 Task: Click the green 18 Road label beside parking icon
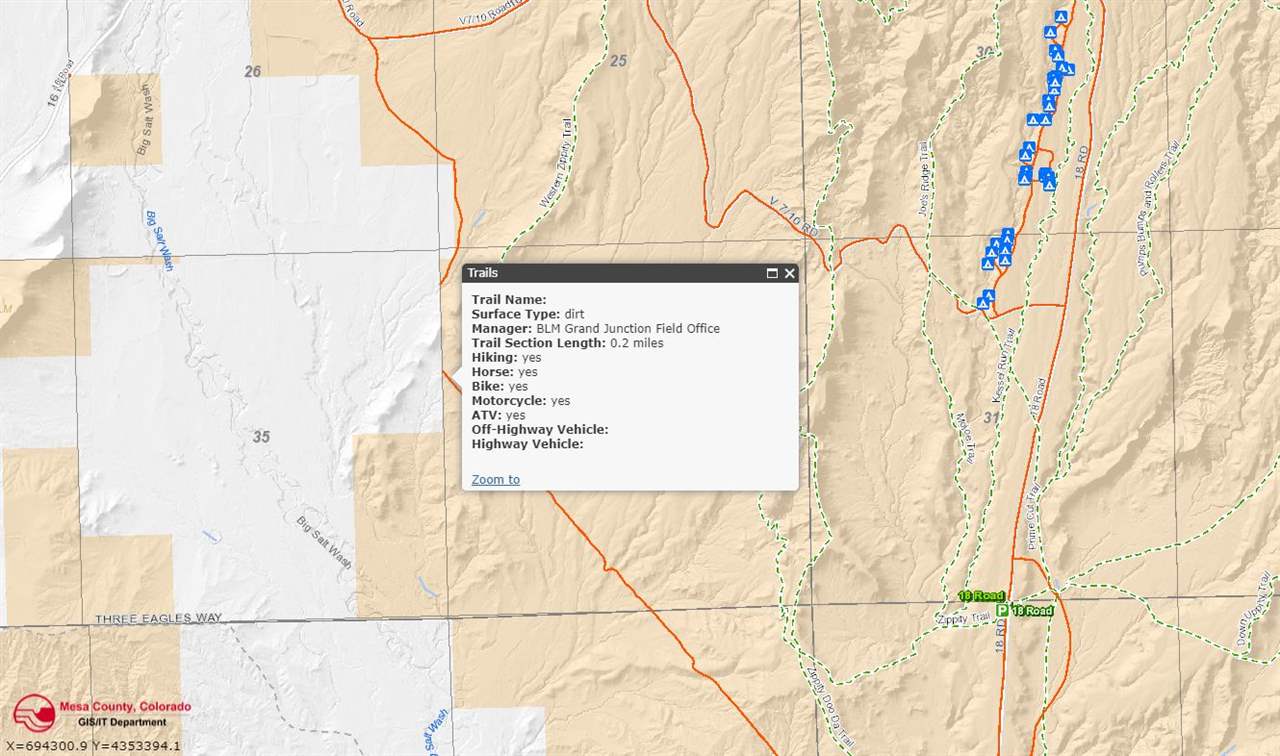pyautogui.click(x=1031, y=611)
